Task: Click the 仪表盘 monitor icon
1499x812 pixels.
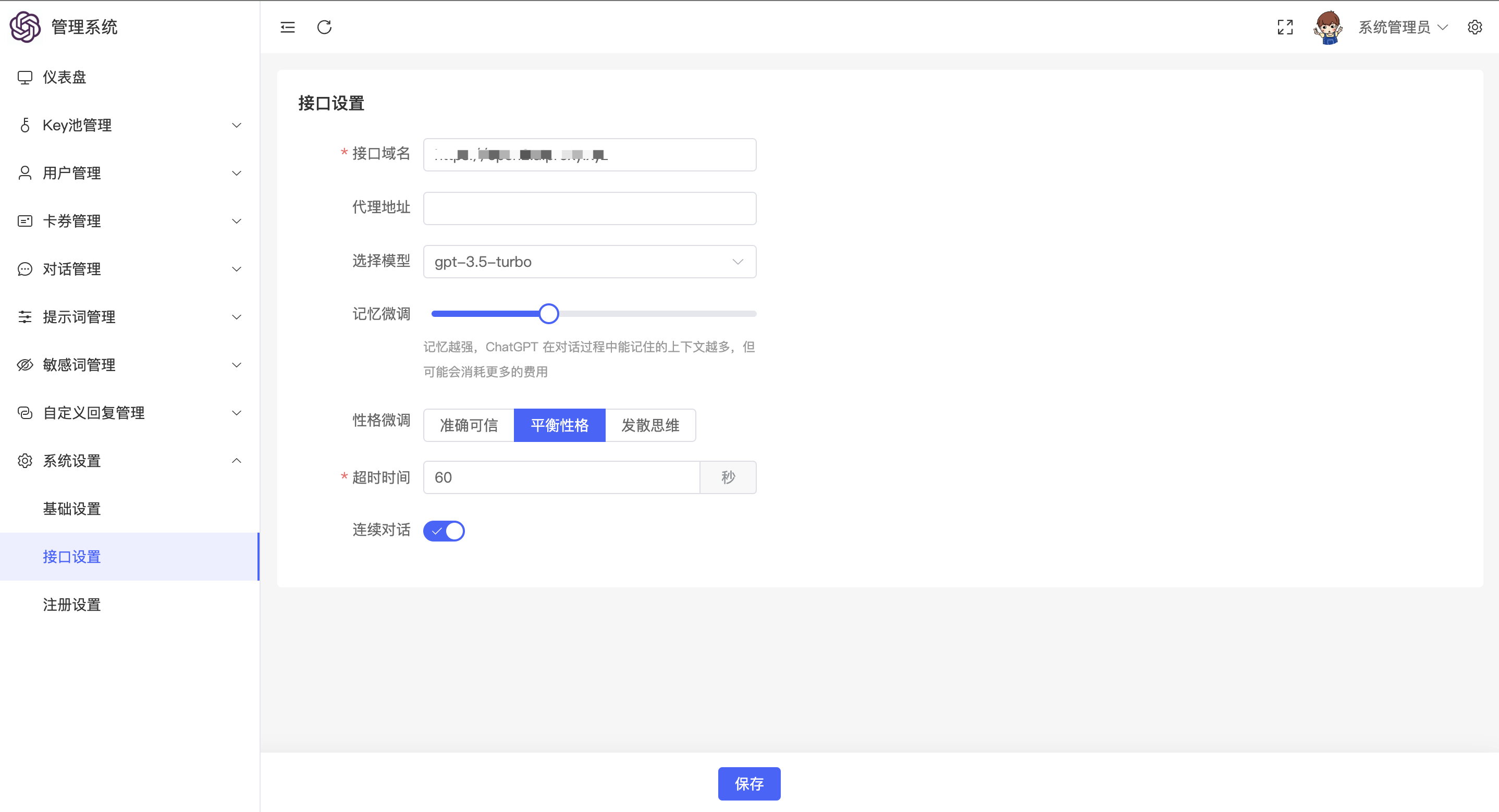Action: tap(24, 78)
